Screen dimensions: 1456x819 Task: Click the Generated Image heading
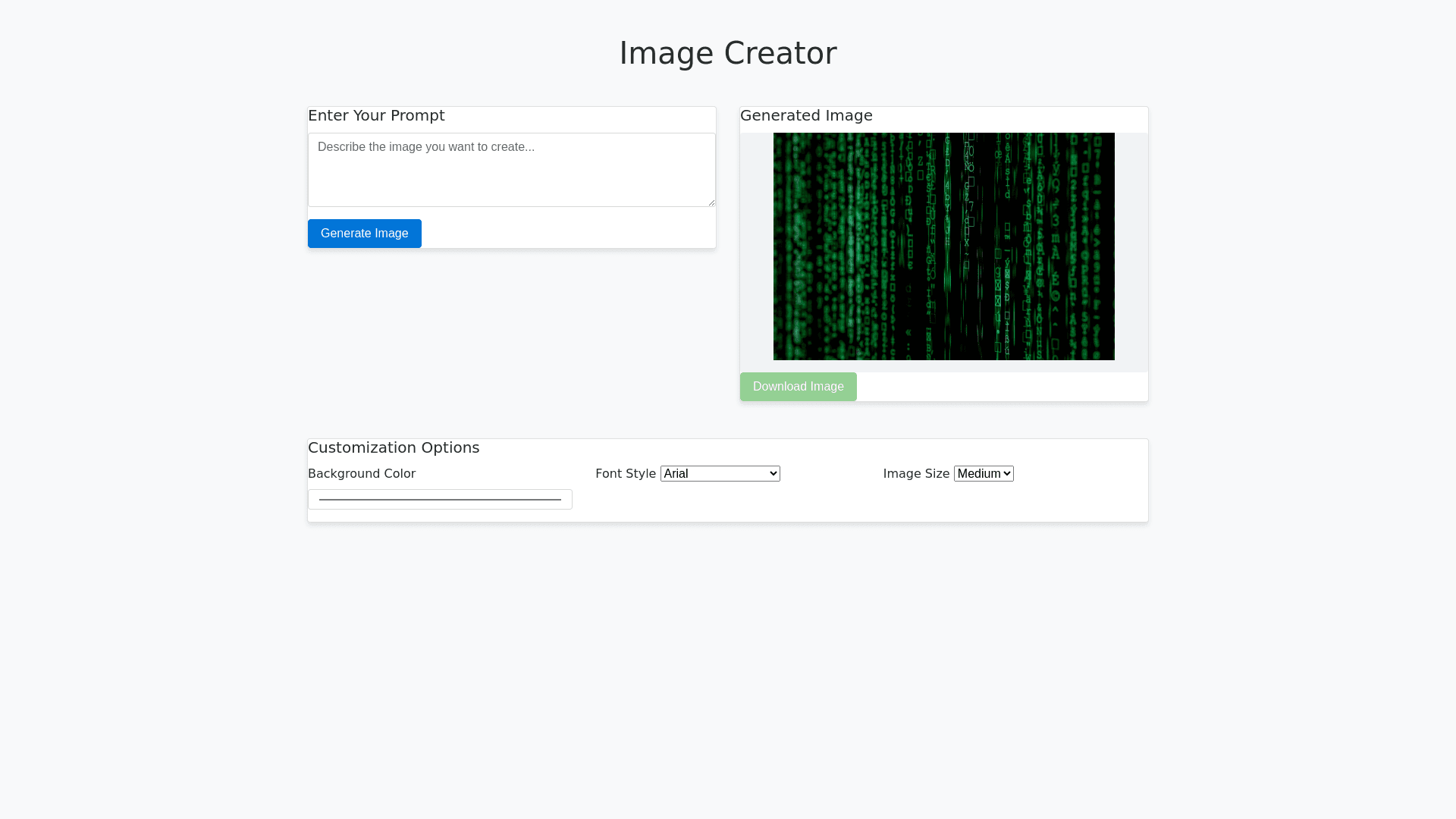(806, 115)
